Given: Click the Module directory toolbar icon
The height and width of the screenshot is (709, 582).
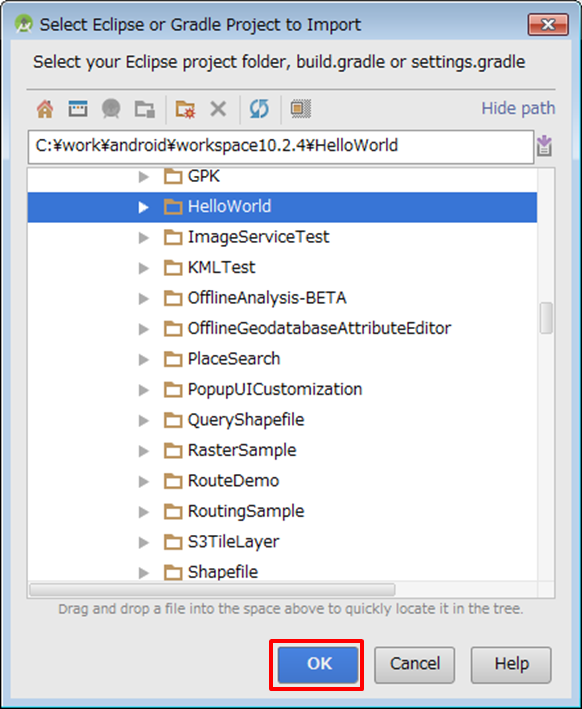Looking at the screenshot, I should [x=145, y=109].
